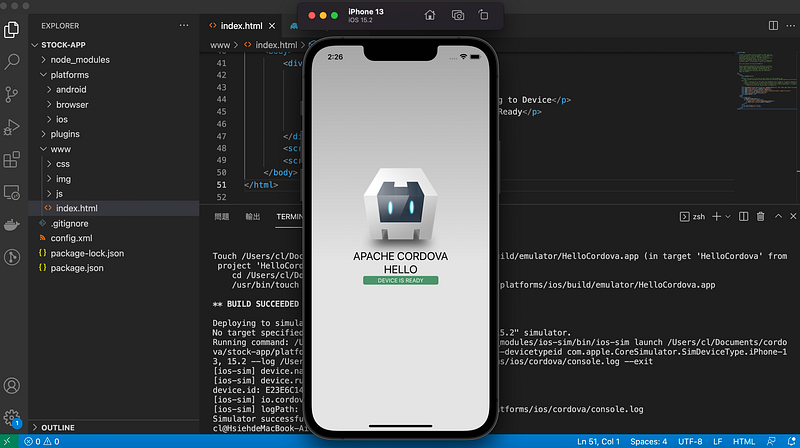Open package-lock.json file
The width and height of the screenshot is (800, 448).
click(x=114, y=253)
